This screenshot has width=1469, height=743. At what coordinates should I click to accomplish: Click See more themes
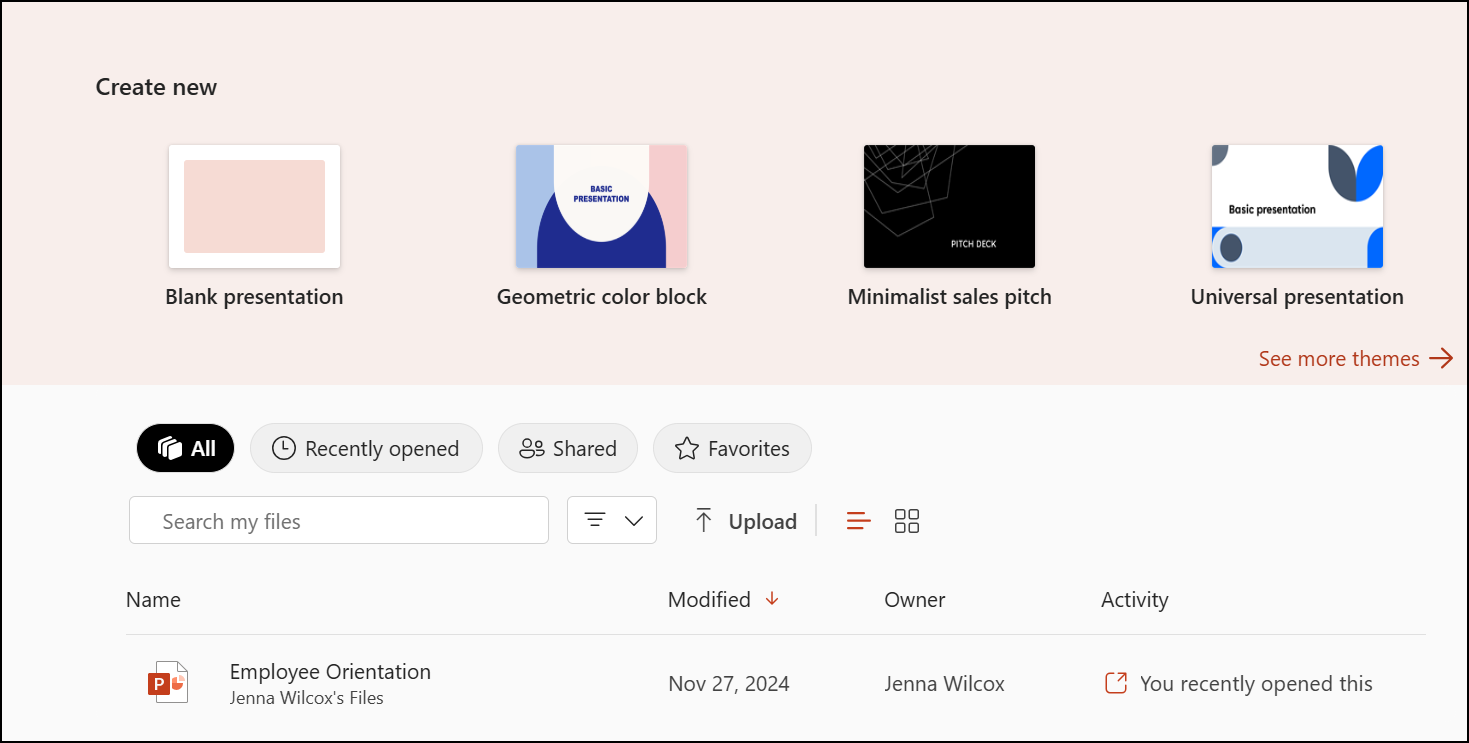[x=1338, y=358]
